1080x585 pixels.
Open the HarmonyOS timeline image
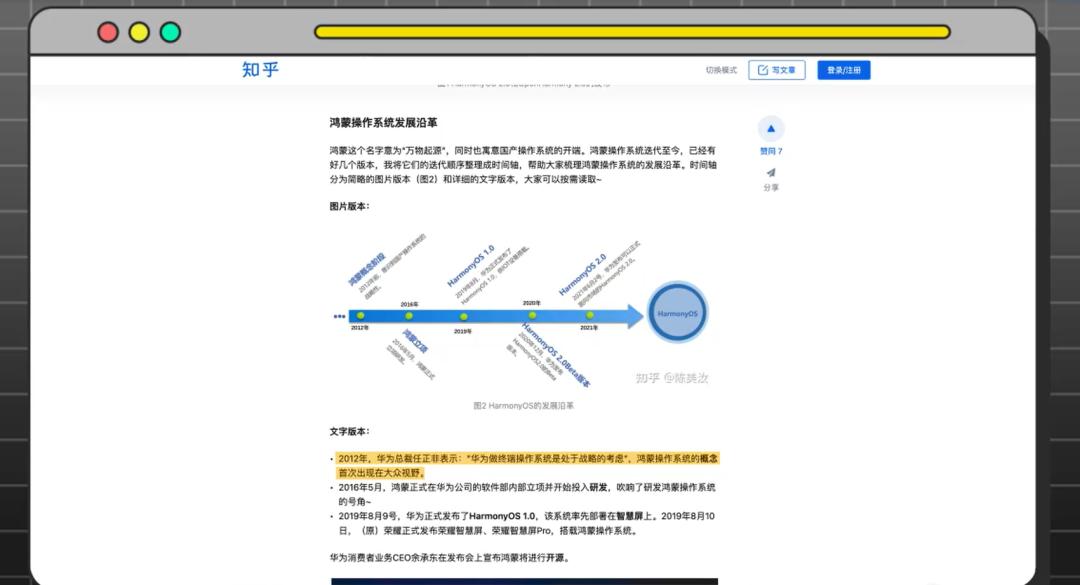click(523, 312)
